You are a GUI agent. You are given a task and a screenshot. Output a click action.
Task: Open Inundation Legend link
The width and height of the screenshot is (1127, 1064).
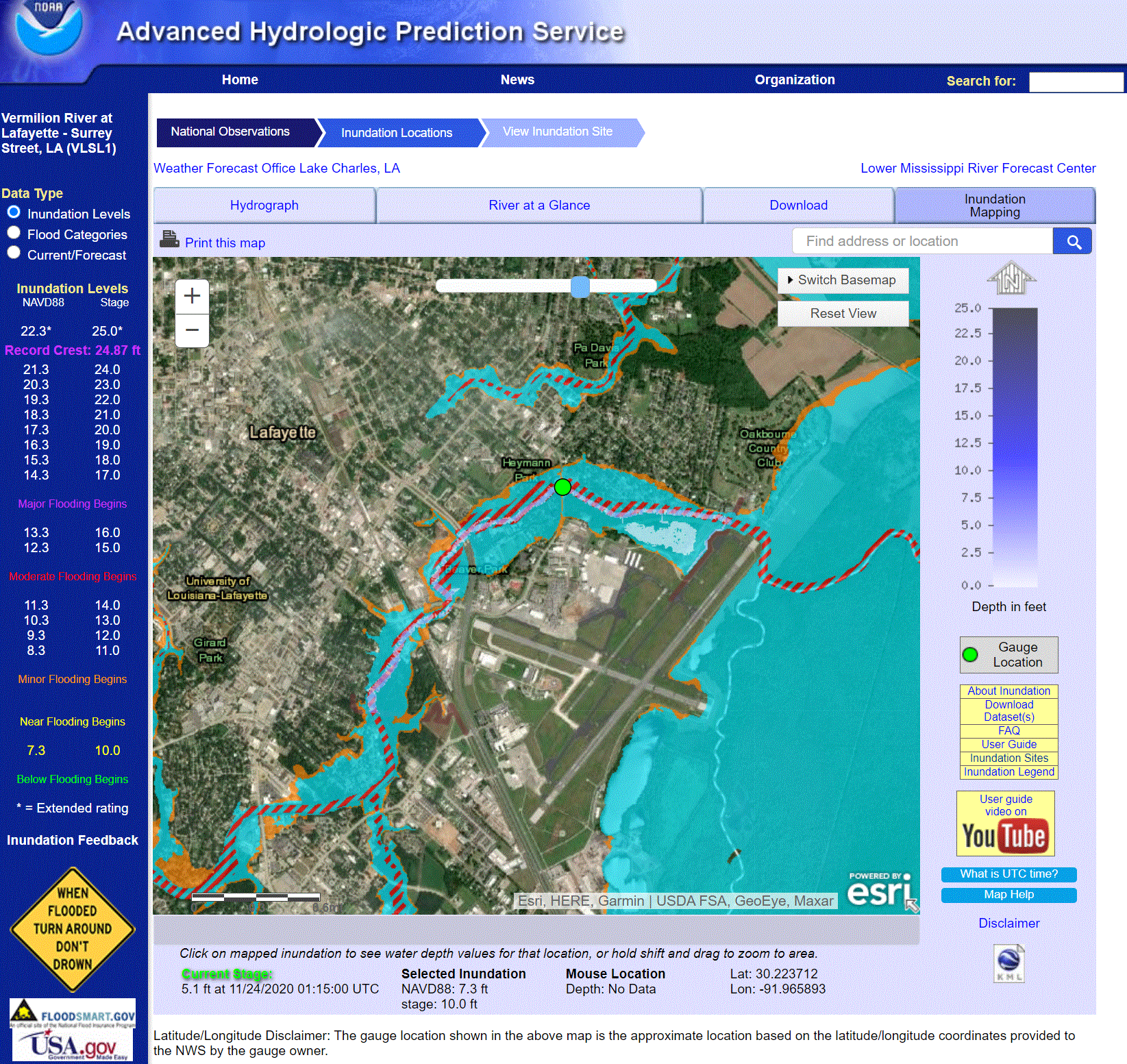click(x=1008, y=771)
